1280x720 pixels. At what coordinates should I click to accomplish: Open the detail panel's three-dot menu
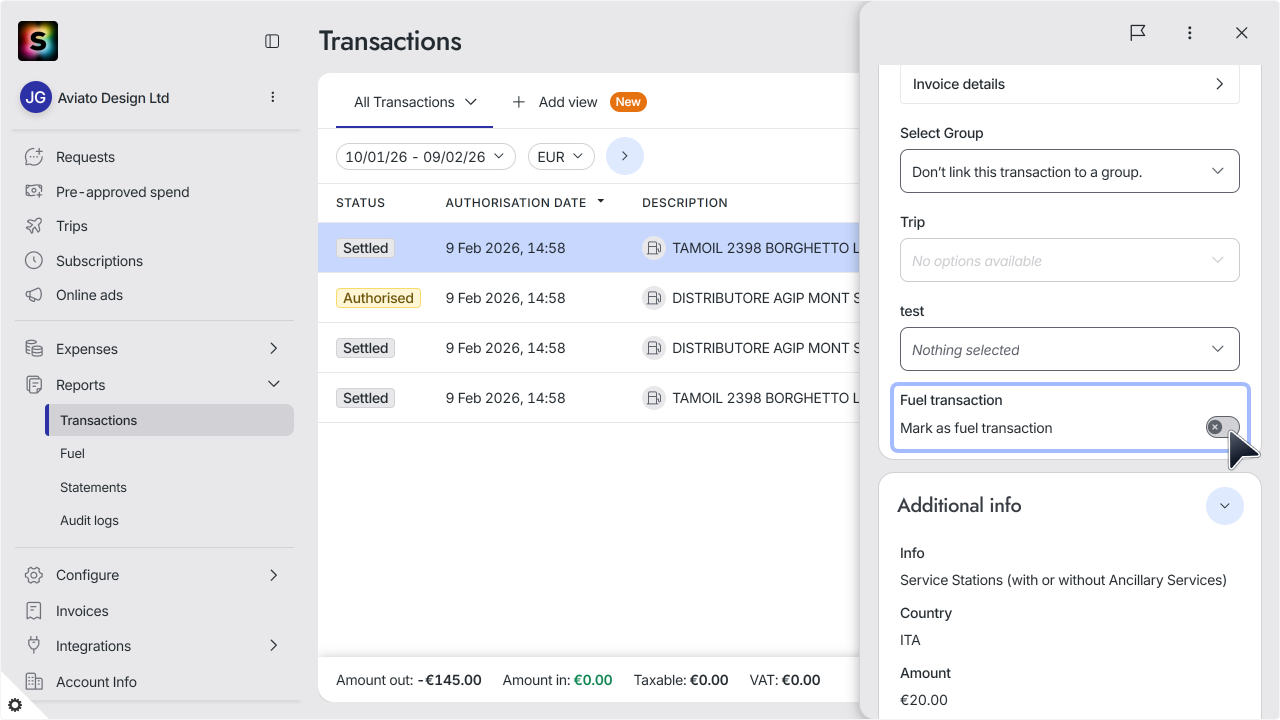click(1190, 33)
